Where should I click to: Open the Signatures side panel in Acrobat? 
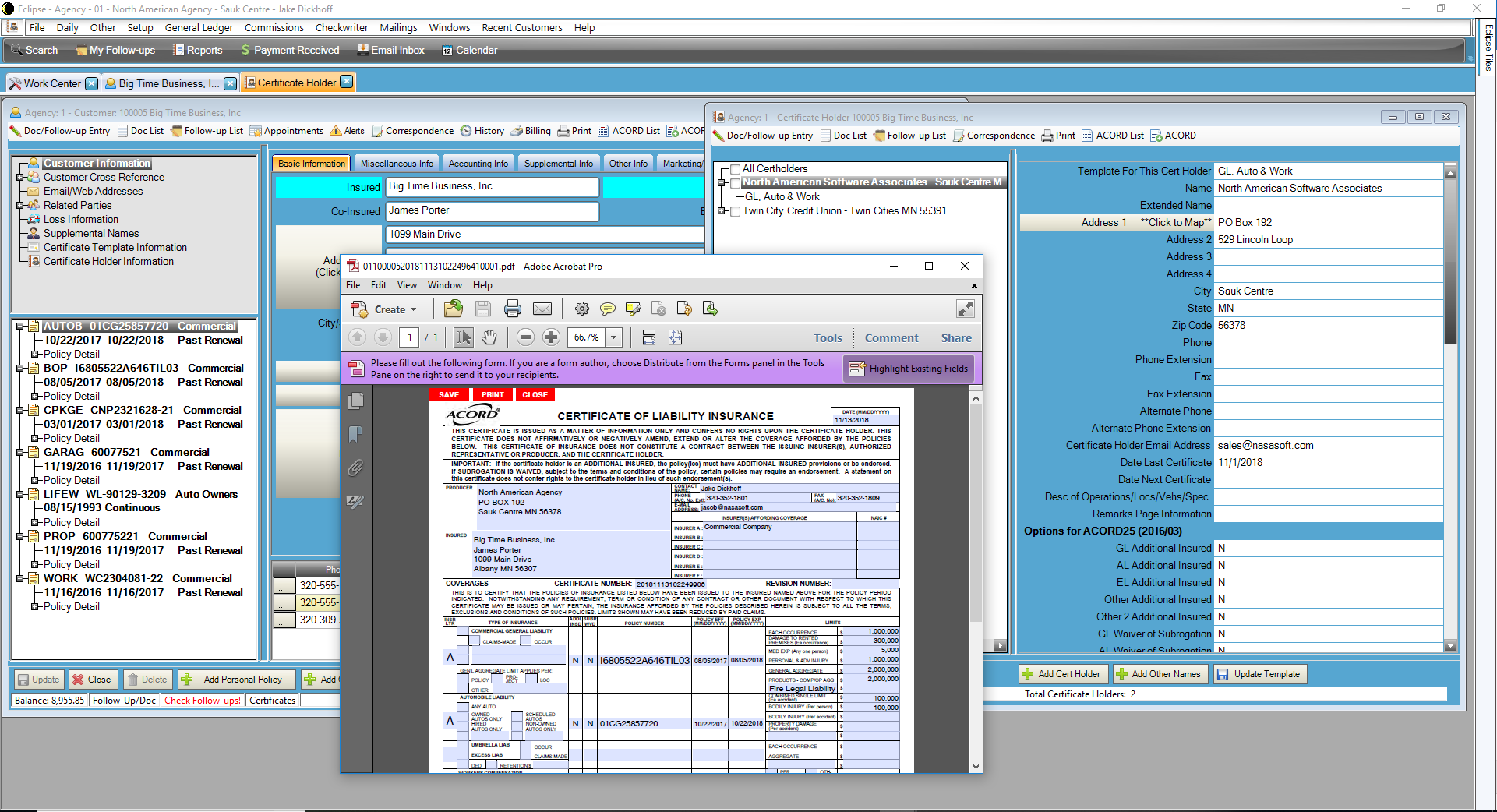[x=355, y=502]
